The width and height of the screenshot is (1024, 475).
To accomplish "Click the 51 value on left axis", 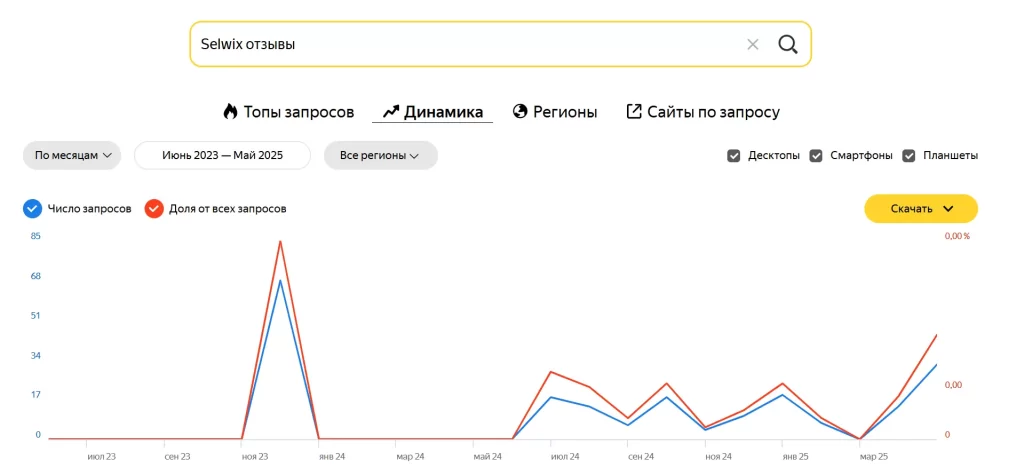I will pos(35,316).
